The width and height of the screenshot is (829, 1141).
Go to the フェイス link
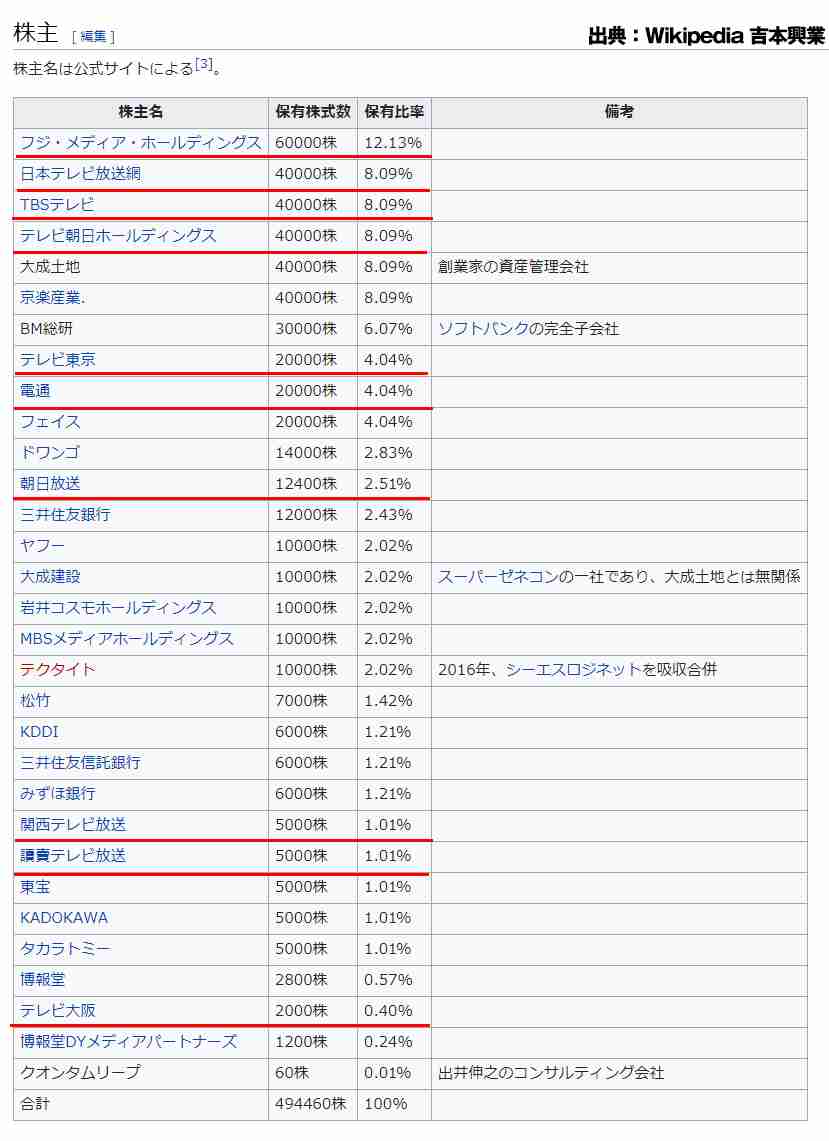pyautogui.click(x=50, y=422)
